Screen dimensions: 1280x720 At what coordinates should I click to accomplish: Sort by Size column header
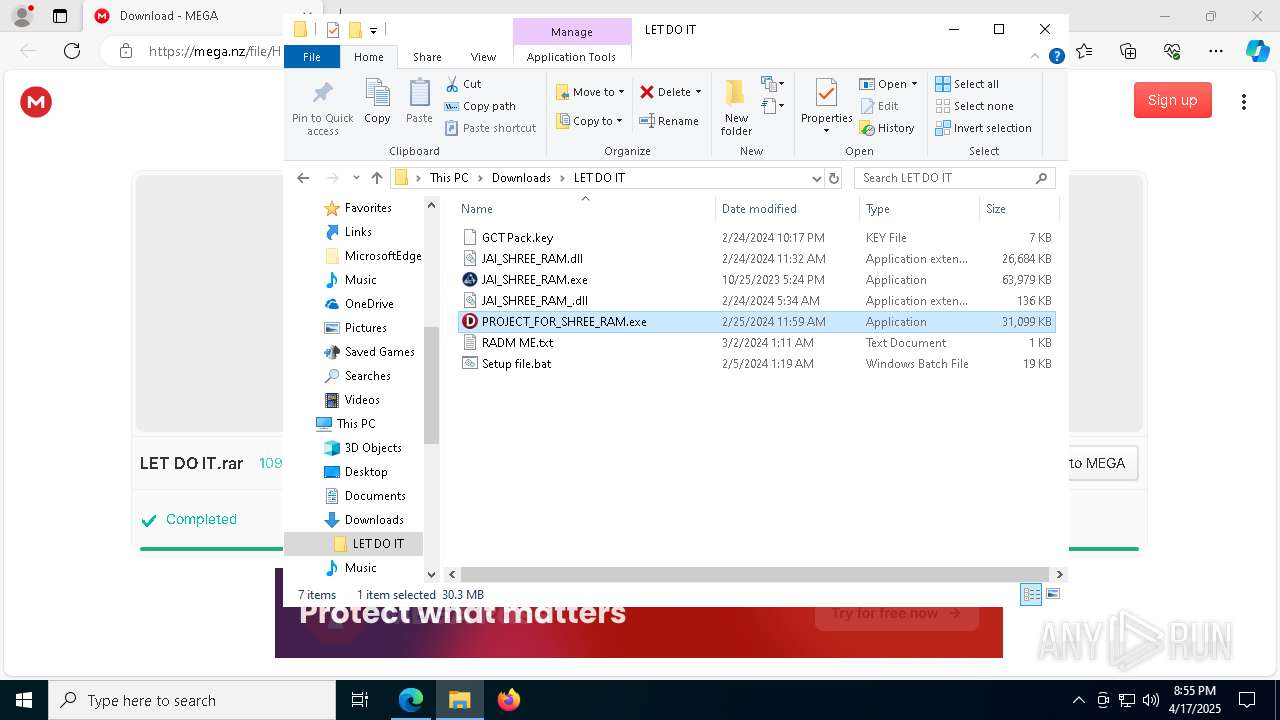click(1018, 209)
